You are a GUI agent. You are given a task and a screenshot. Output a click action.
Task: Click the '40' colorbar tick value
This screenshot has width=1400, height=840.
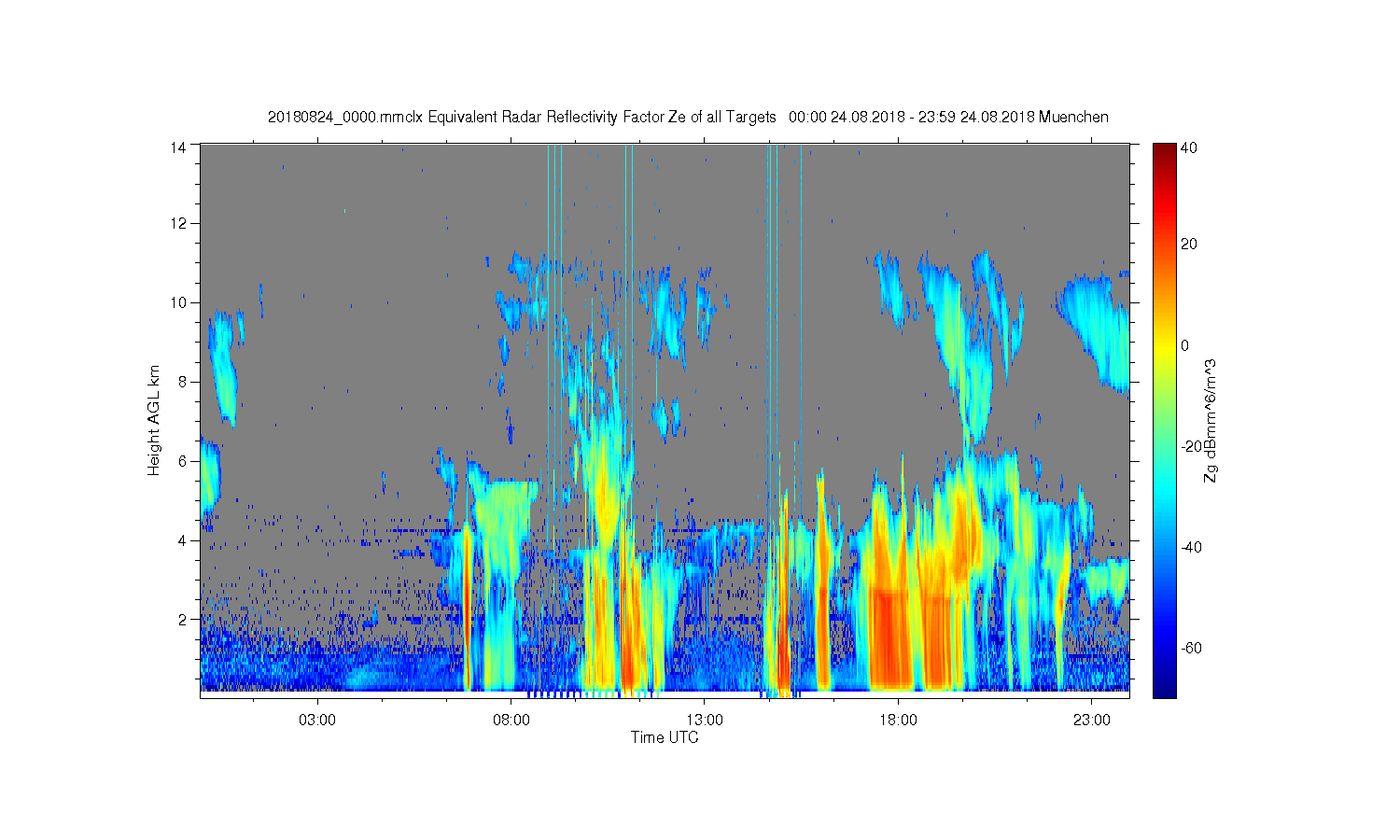pyautogui.click(x=1189, y=148)
